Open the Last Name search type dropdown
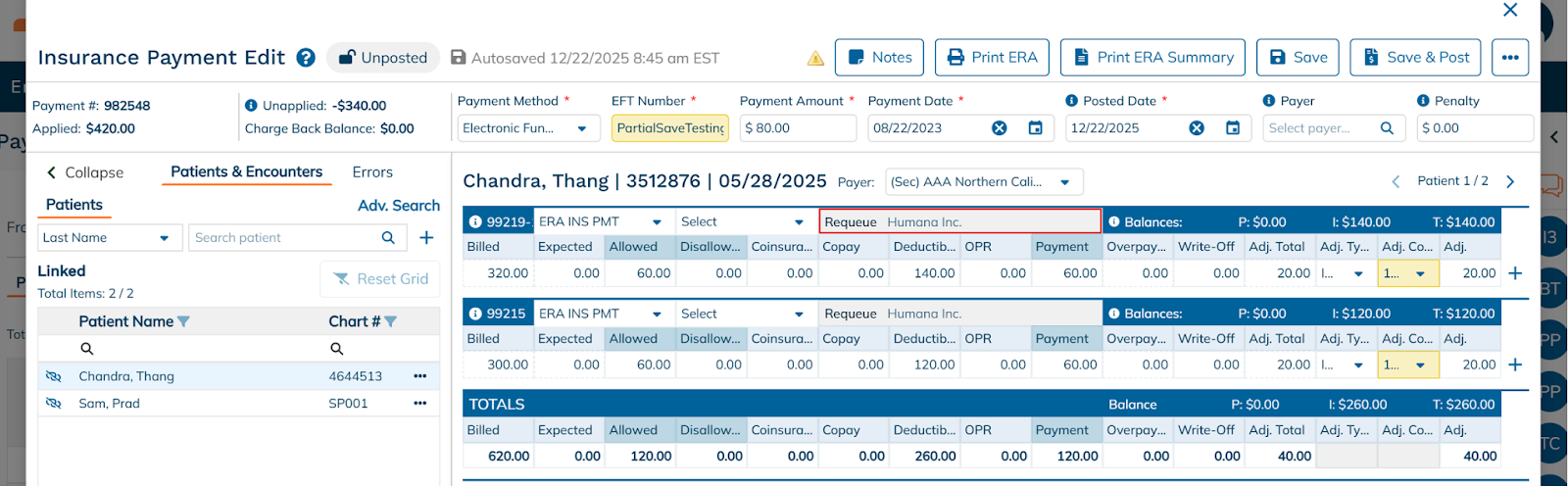Image resolution: width=1568 pixels, height=486 pixels. pyautogui.click(x=164, y=238)
